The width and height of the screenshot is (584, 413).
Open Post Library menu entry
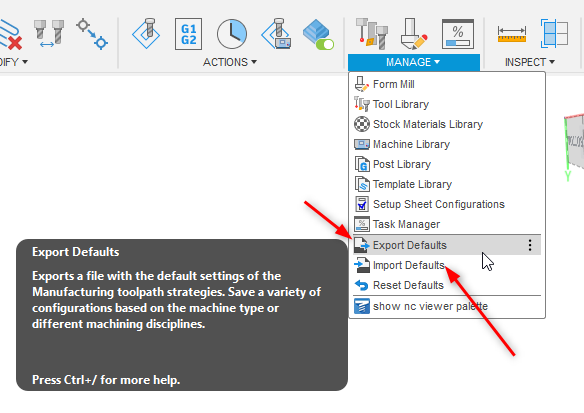pyautogui.click(x=446, y=164)
